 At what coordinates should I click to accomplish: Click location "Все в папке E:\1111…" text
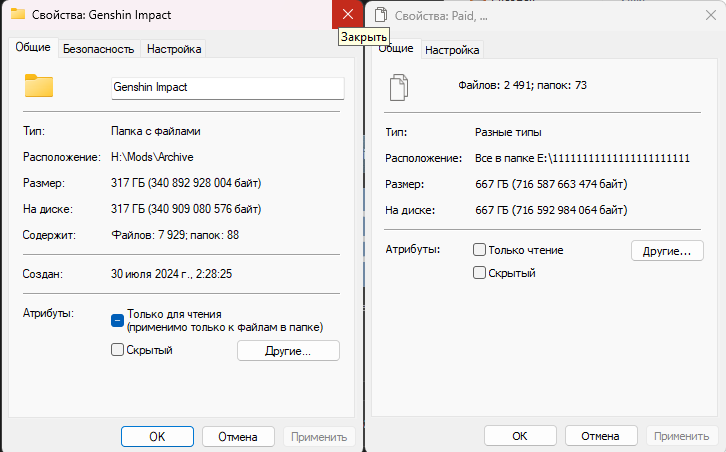[x=582, y=158]
